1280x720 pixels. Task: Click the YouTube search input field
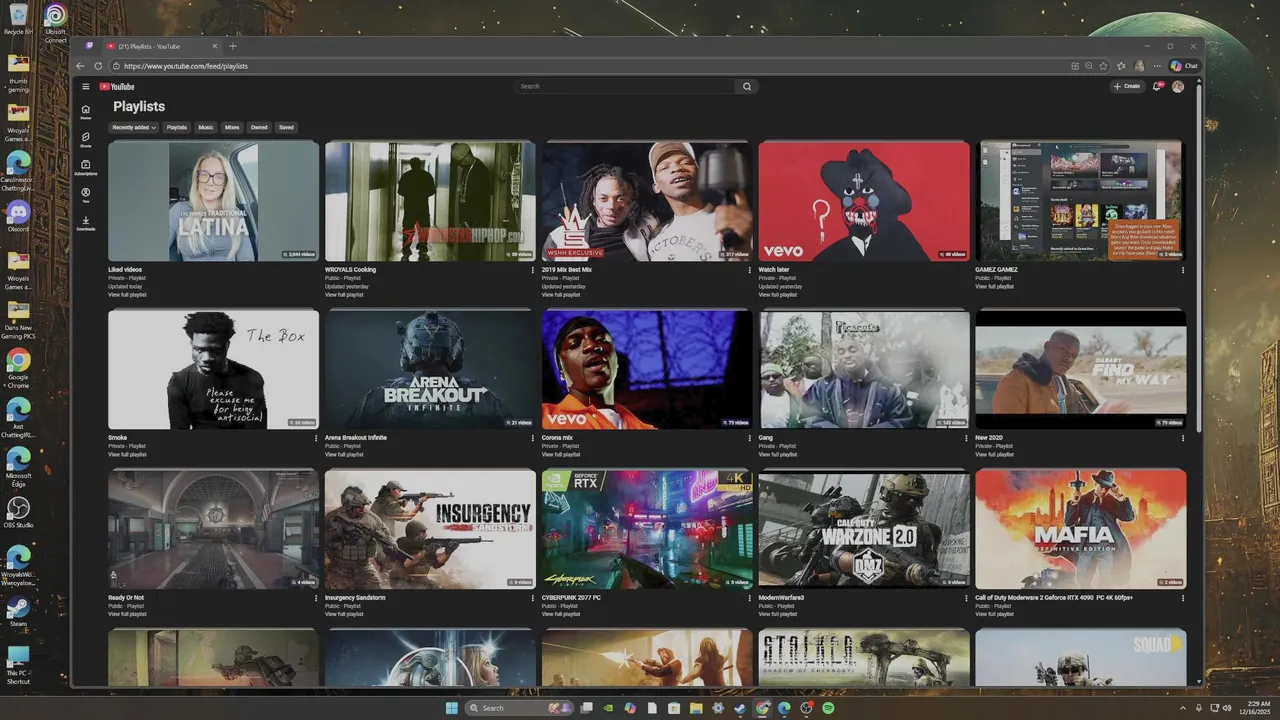click(x=625, y=87)
